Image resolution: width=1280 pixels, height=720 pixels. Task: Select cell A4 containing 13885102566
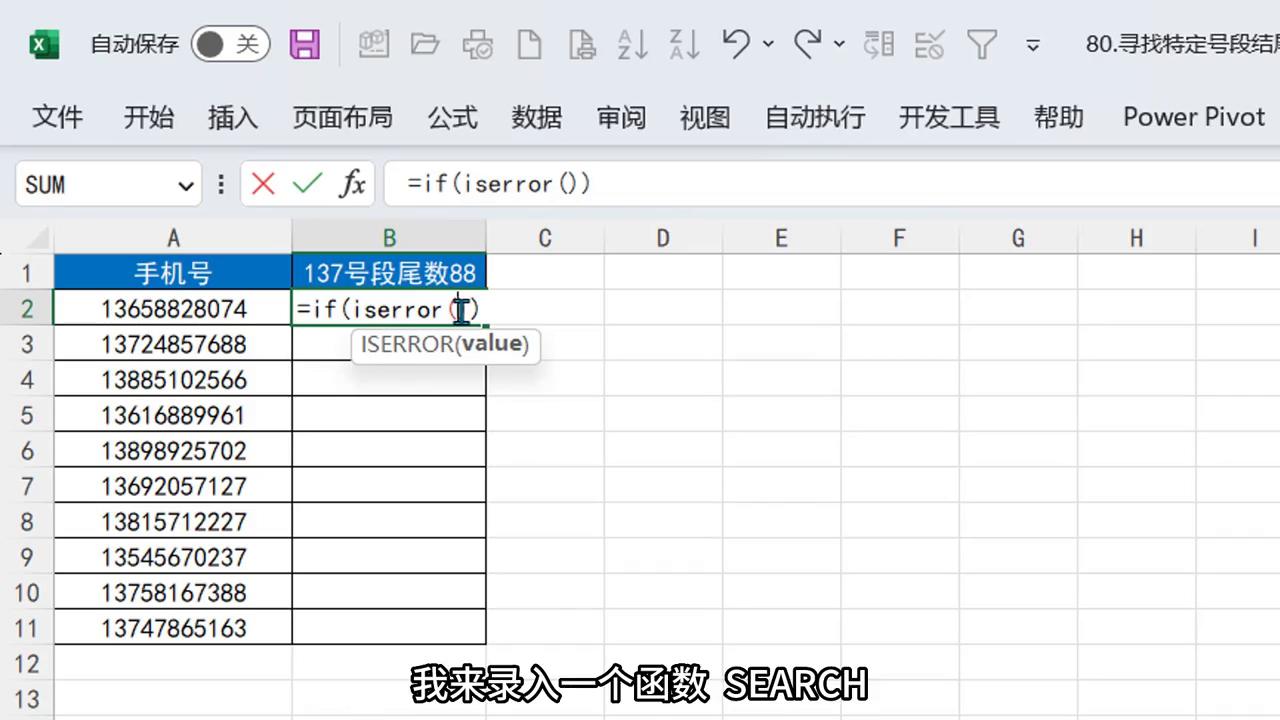173,380
